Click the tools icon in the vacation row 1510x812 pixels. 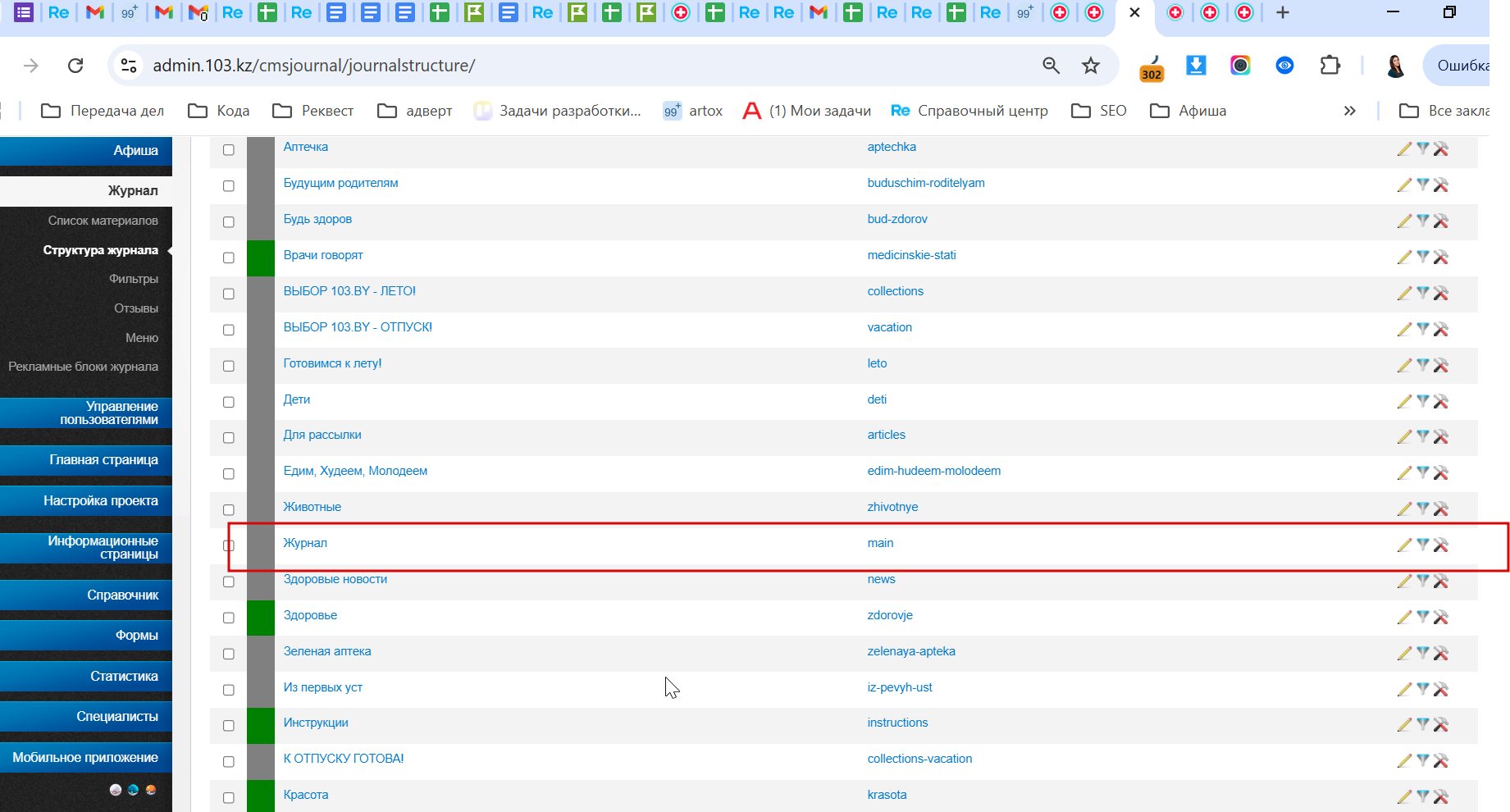coord(1441,329)
